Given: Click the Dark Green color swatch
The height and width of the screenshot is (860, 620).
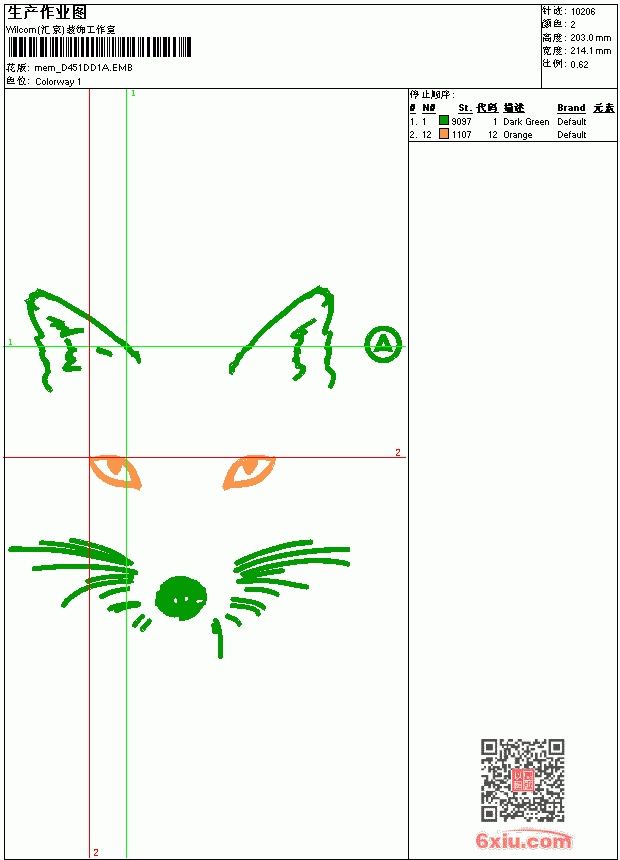Looking at the screenshot, I should pyautogui.click(x=444, y=120).
